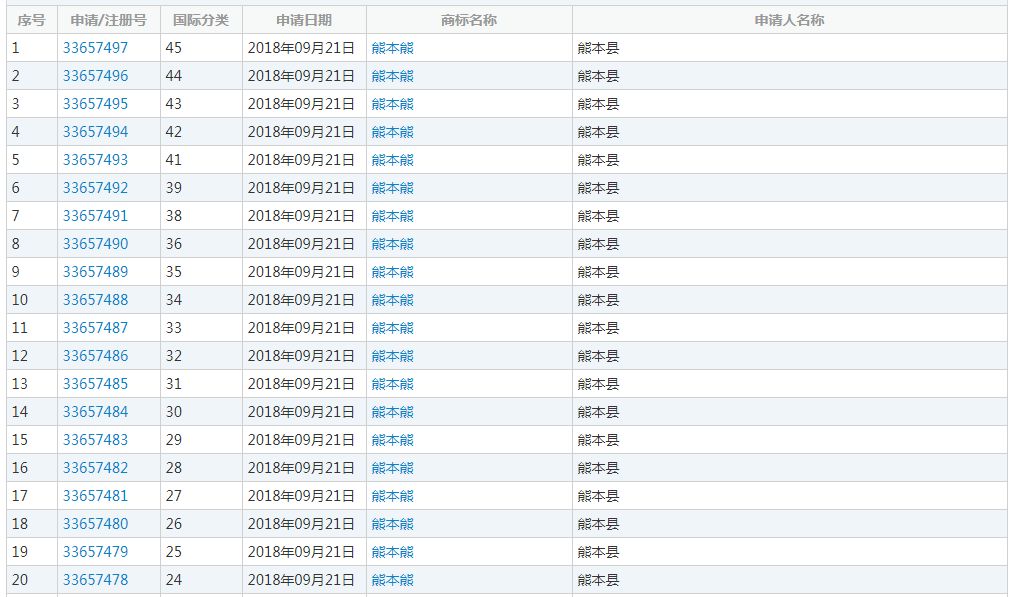
Task: Open application number 33657491
Action: [x=95, y=216]
